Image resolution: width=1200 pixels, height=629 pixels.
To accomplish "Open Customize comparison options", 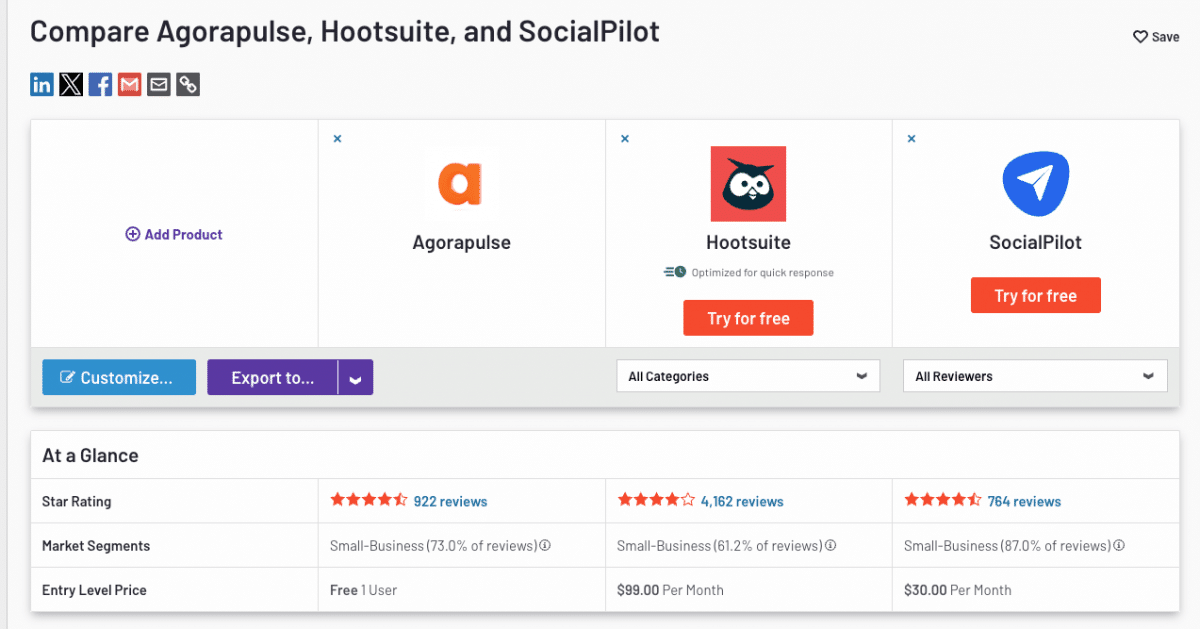I will click(118, 377).
